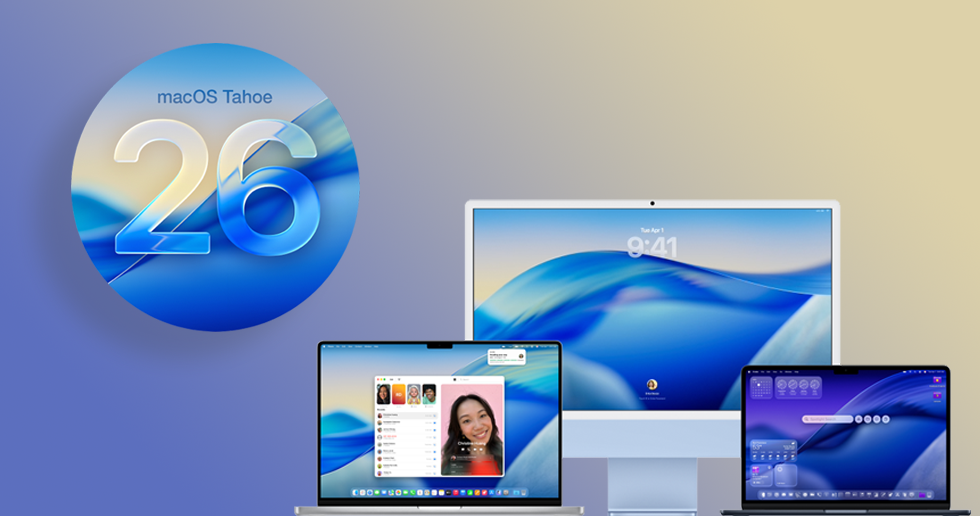
Task: Click the password prompt under iMac avatar
Action: click(x=652, y=398)
